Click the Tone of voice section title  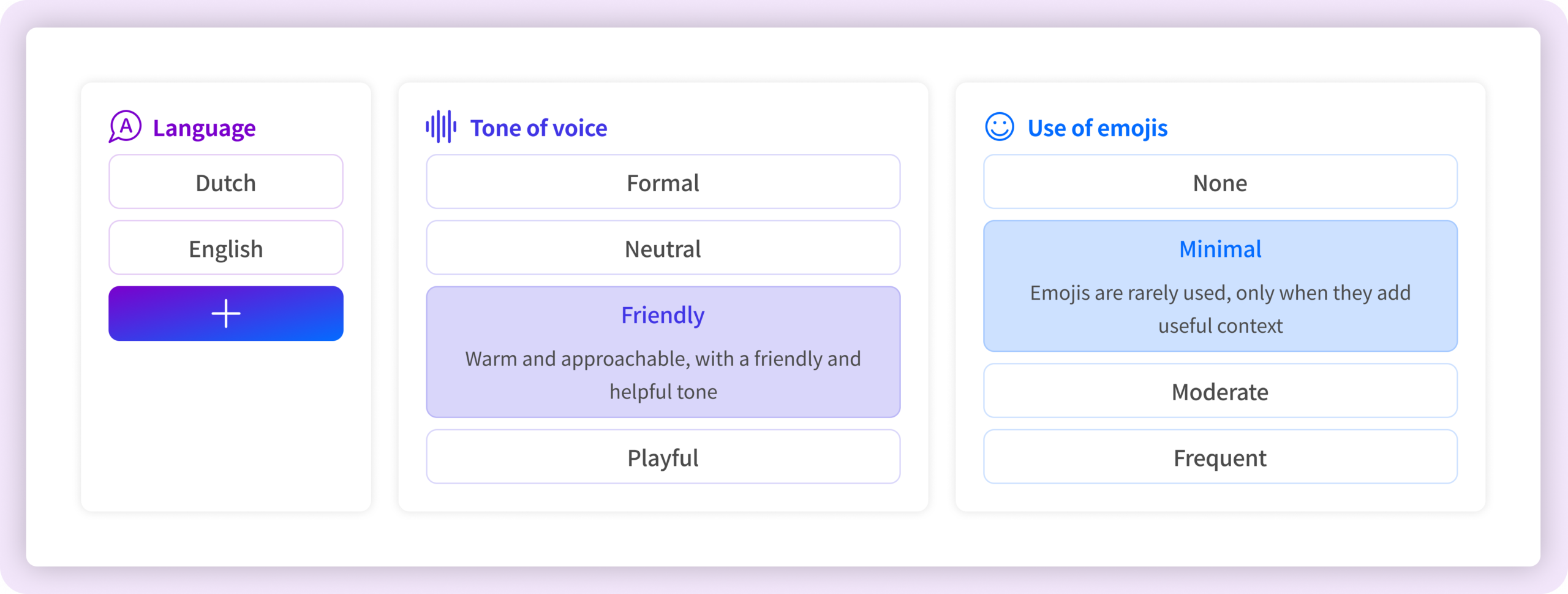coord(538,128)
